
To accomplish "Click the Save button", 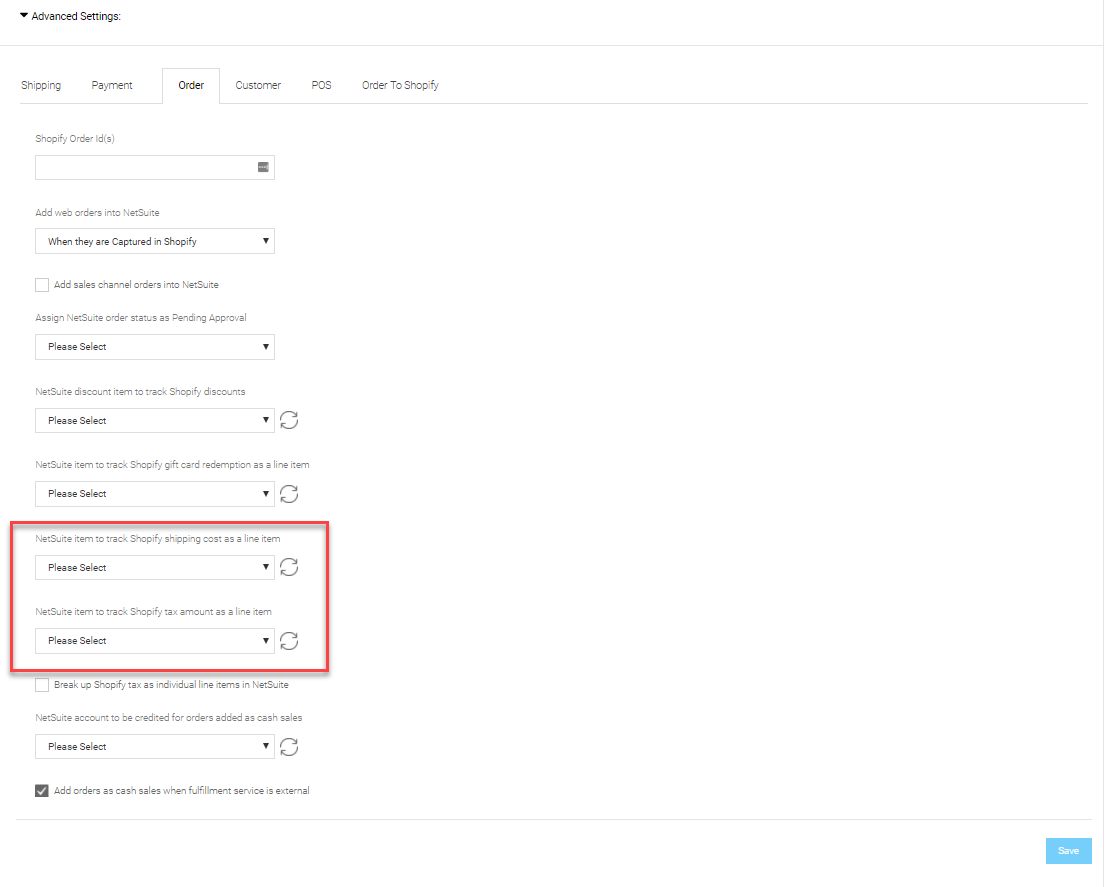I will [x=1068, y=851].
